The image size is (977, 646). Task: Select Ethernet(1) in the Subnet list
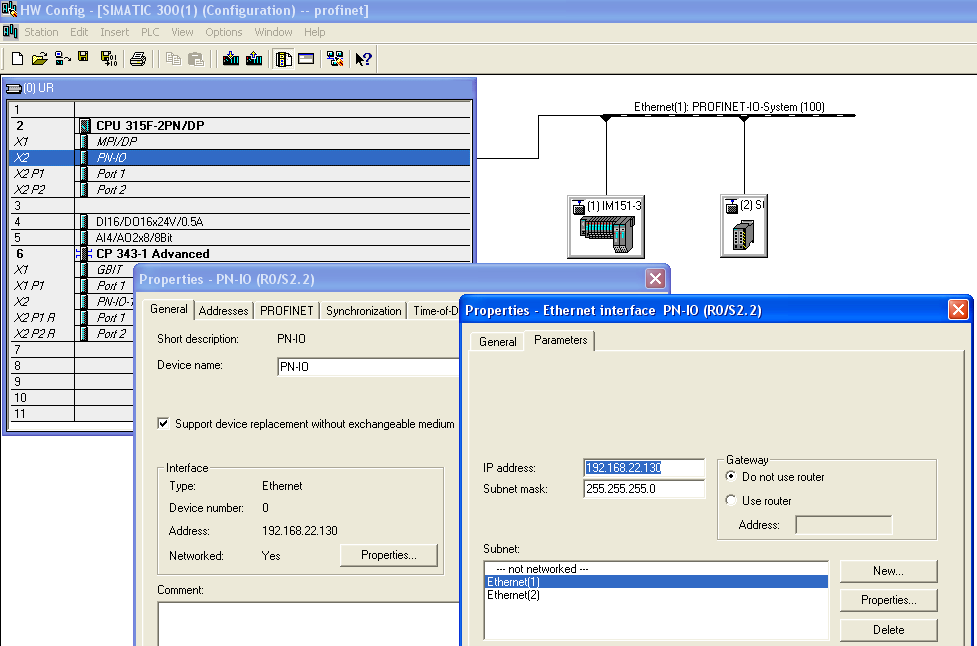[657, 582]
